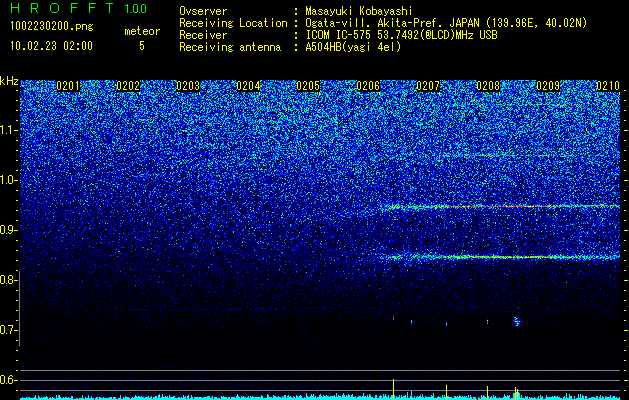Viewport: 629px width, 400px height.
Task: Click the A504HB(yagi 4el) antenna text
Action: pos(353,47)
